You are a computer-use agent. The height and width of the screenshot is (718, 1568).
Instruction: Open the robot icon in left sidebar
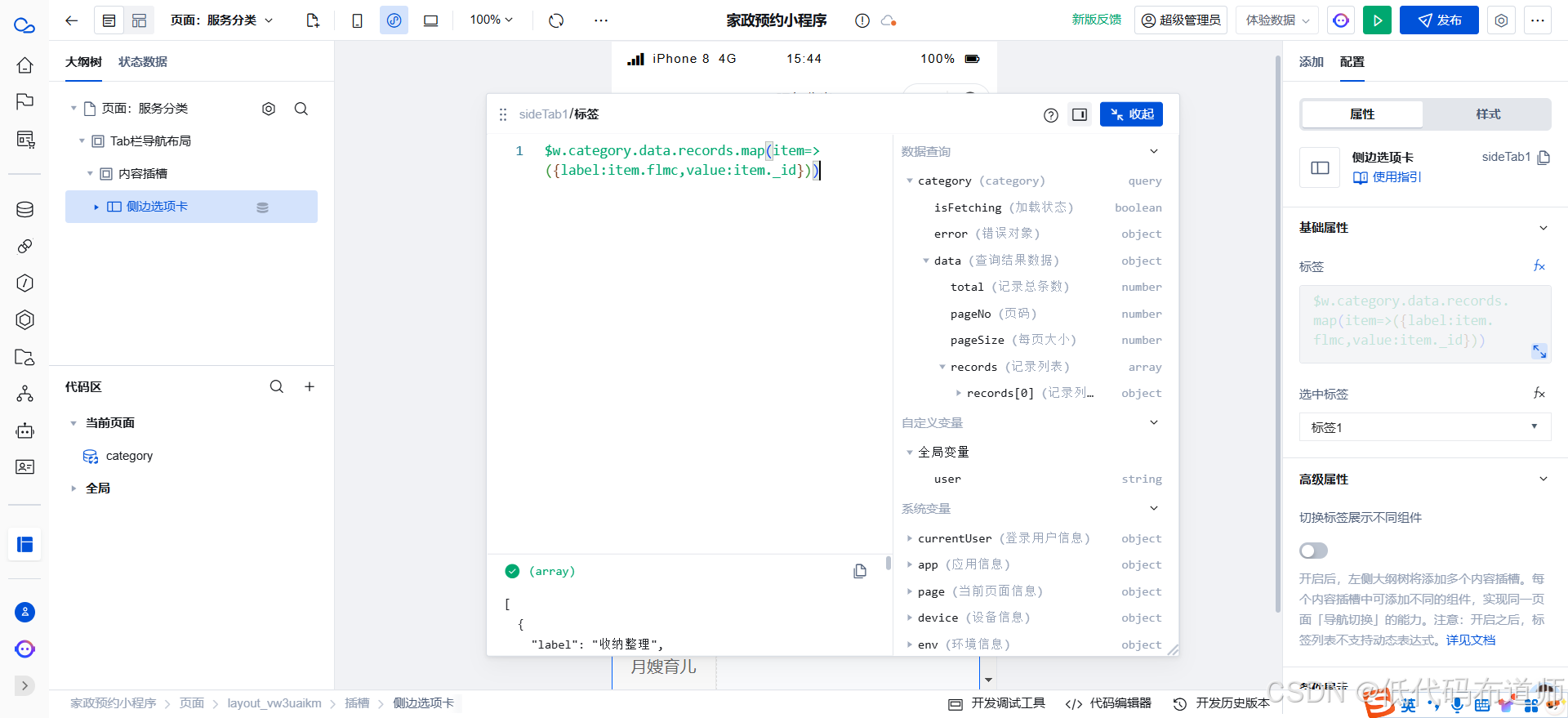pos(25,430)
